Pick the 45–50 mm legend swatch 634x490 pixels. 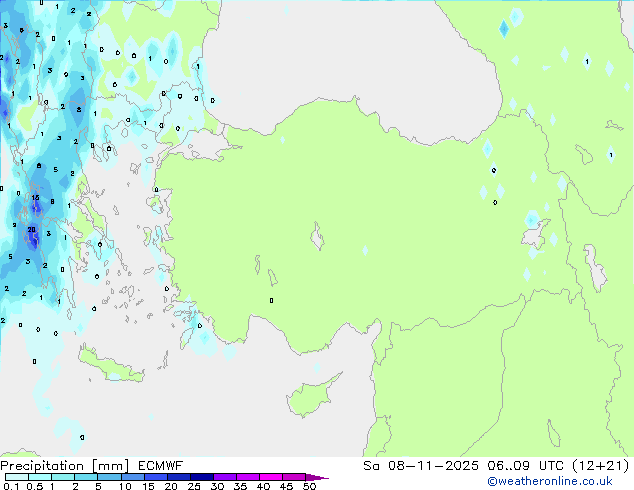click(x=294, y=477)
